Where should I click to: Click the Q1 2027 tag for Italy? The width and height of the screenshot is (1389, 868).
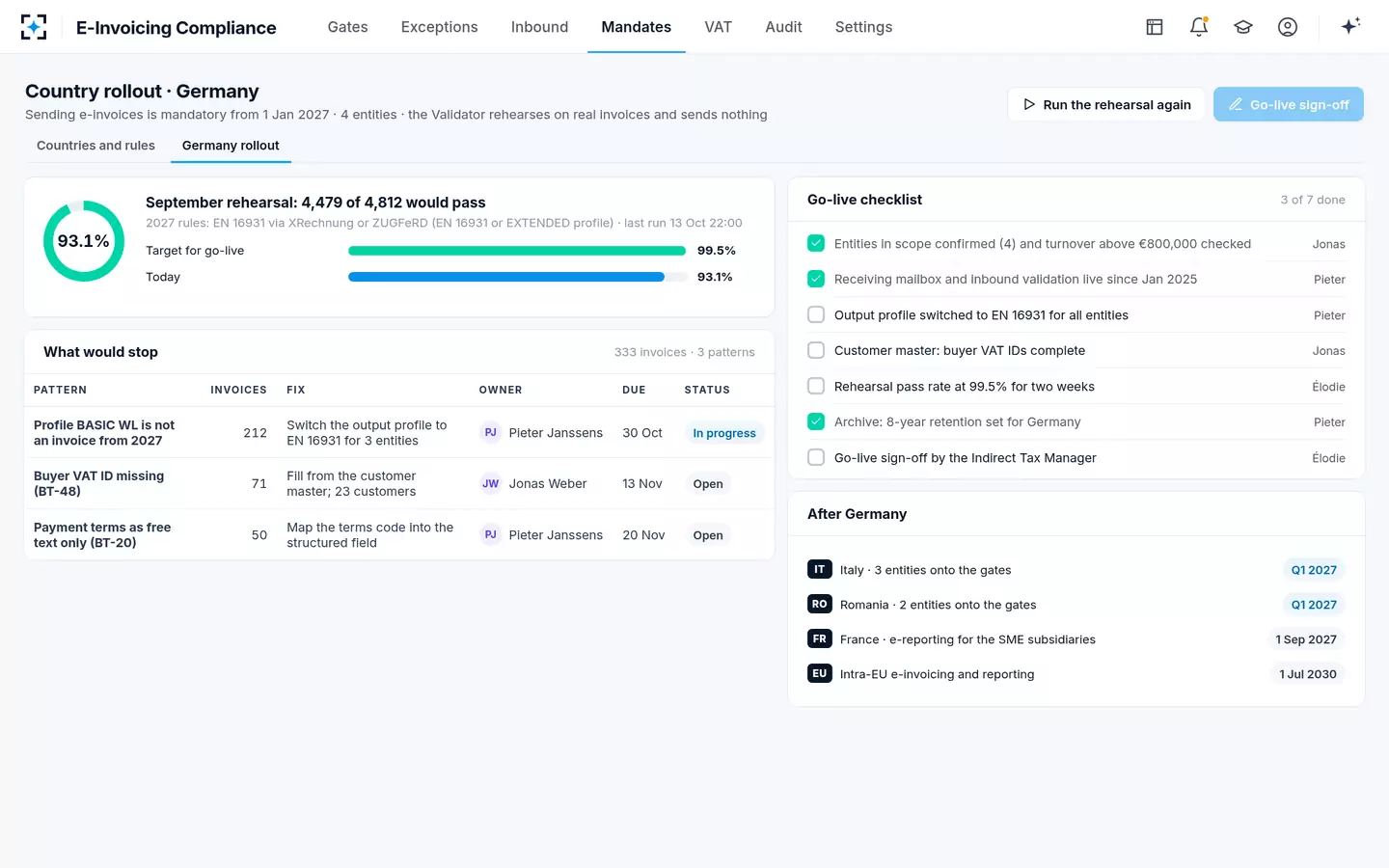pos(1314,570)
